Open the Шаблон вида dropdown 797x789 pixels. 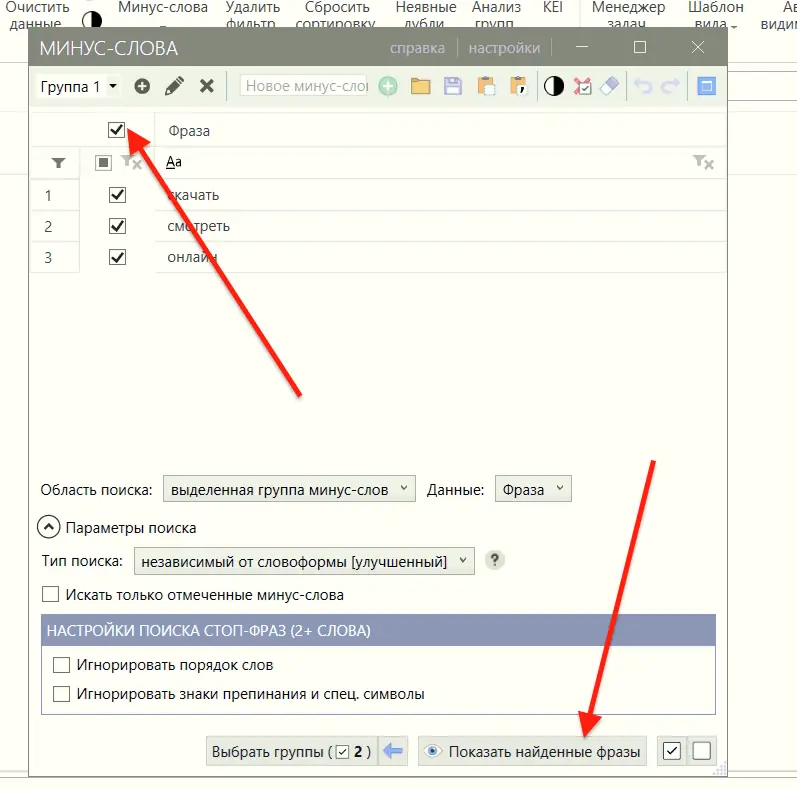[716, 15]
